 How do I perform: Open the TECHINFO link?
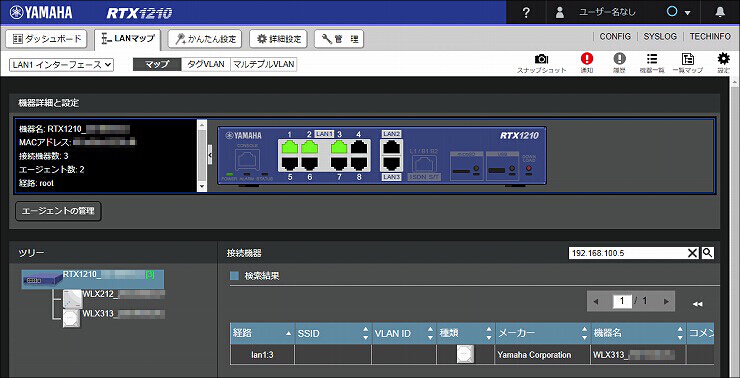[710, 36]
